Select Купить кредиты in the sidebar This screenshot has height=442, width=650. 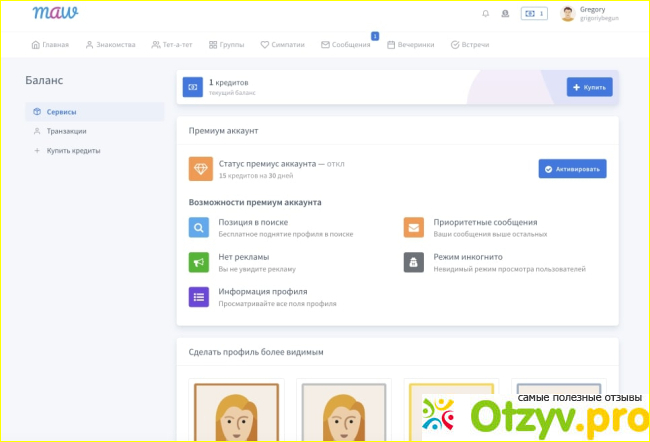[73, 150]
